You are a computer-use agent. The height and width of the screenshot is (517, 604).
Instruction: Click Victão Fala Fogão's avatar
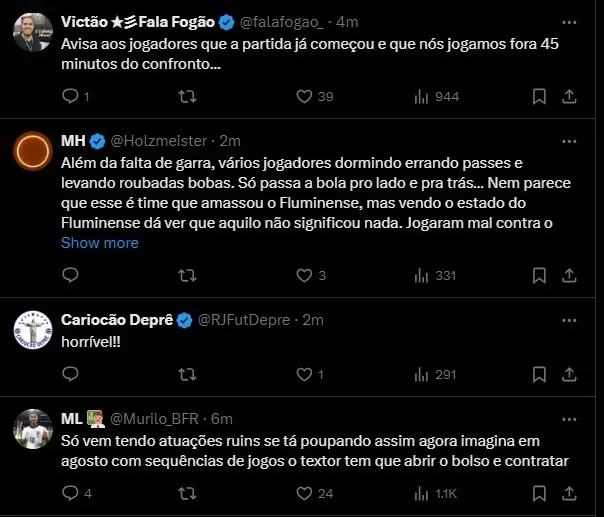tap(32, 32)
